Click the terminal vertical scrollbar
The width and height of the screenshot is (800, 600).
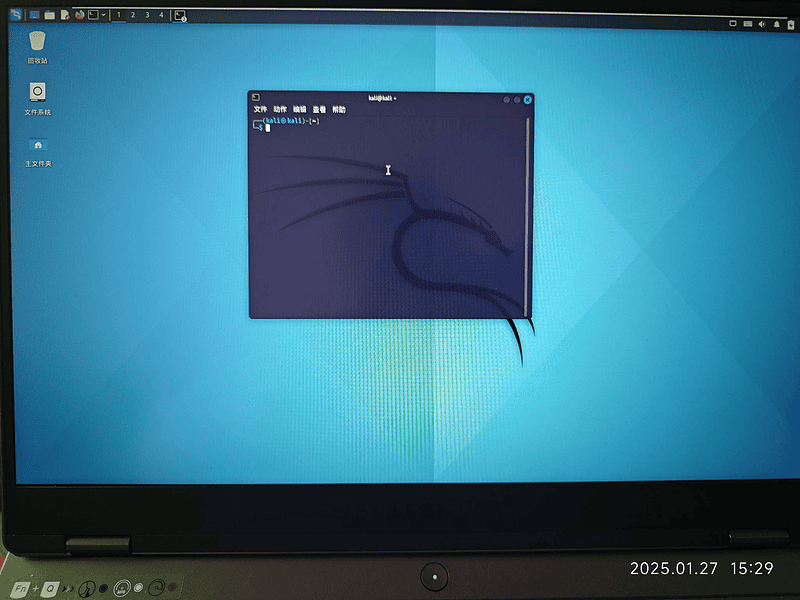point(527,217)
